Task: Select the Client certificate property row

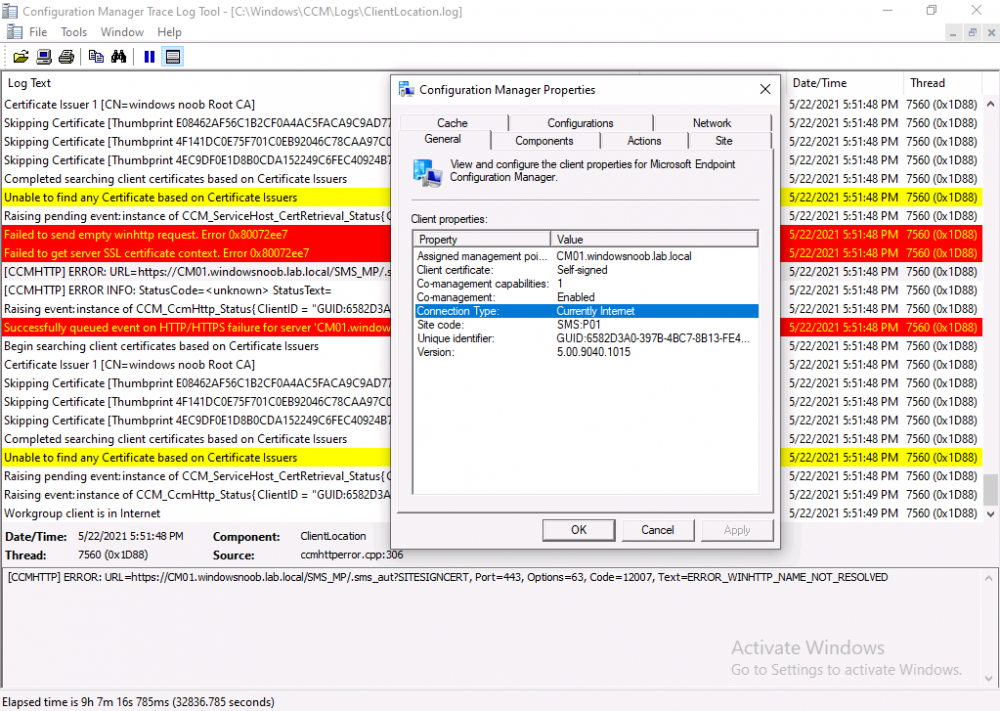Action: (x=586, y=270)
